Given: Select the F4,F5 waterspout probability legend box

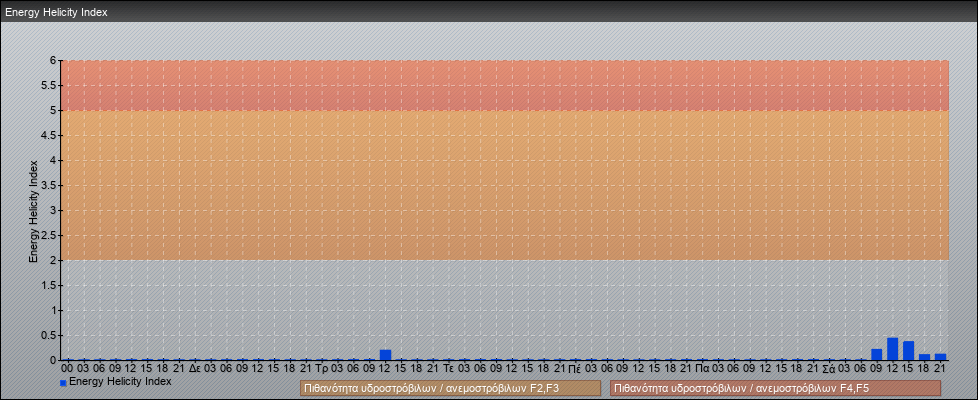Looking at the screenshot, I should coord(775,388).
